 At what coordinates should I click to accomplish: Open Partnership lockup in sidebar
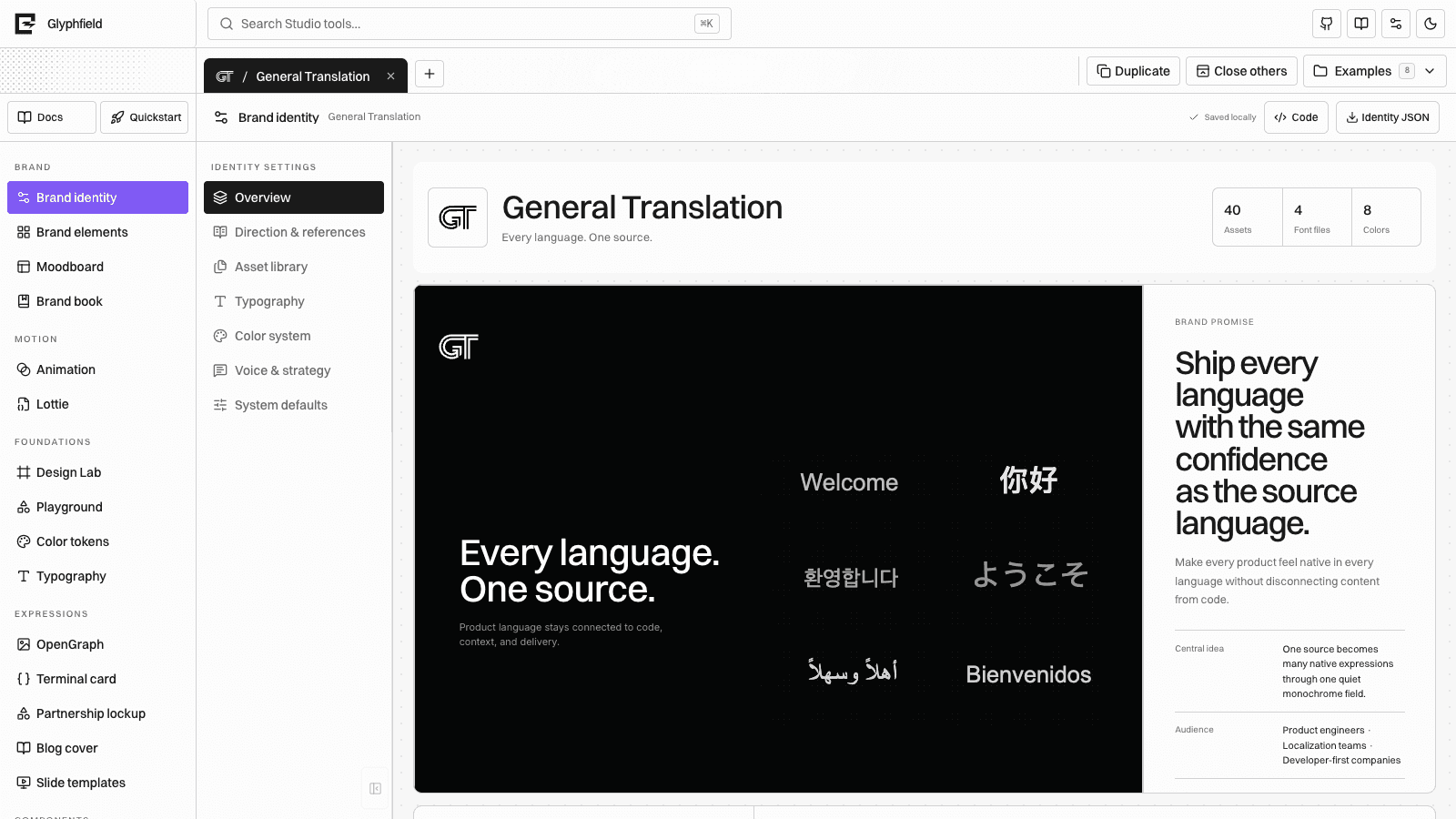click(97, 713)
